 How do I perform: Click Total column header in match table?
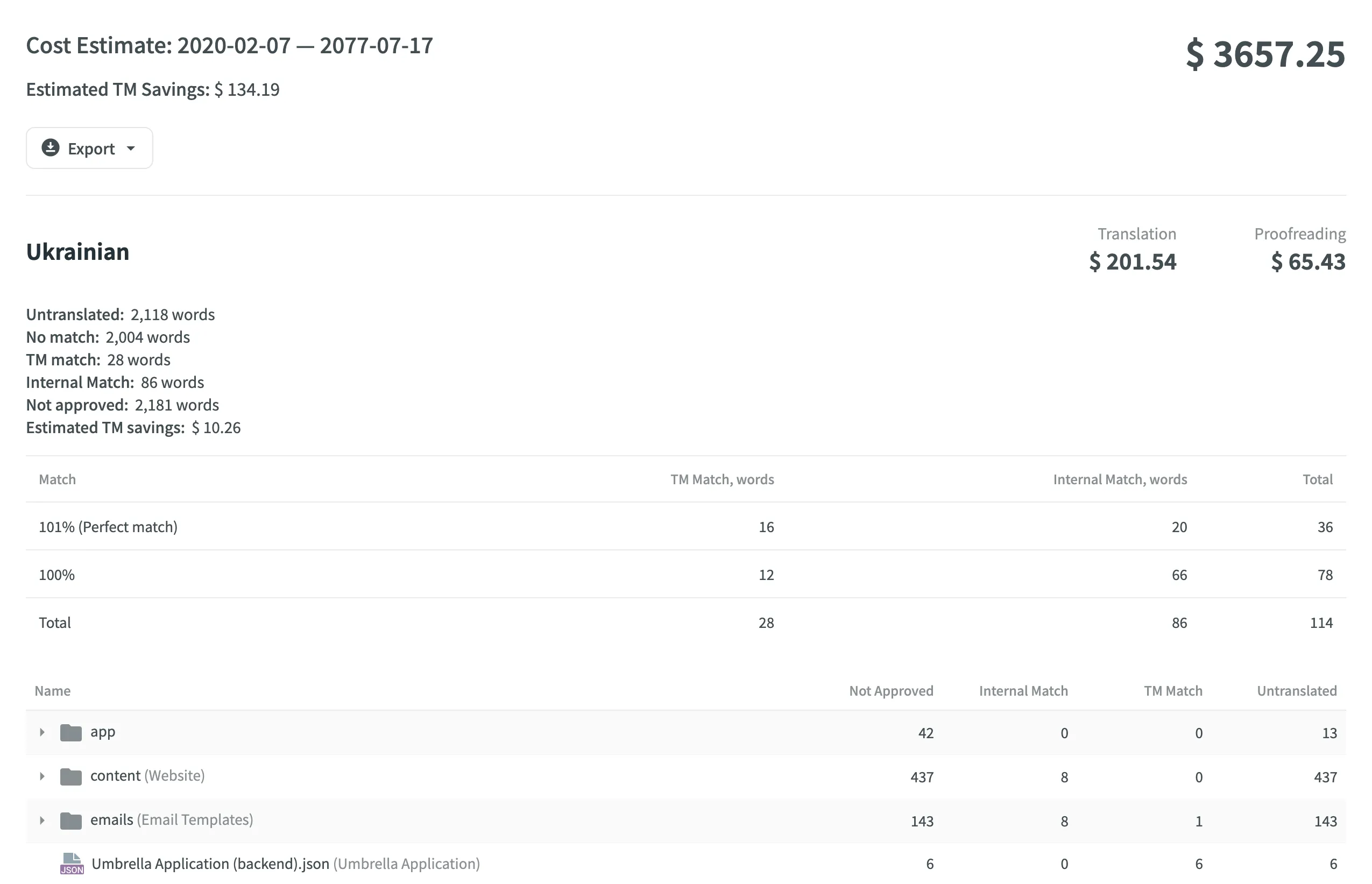coord(1318,479)
